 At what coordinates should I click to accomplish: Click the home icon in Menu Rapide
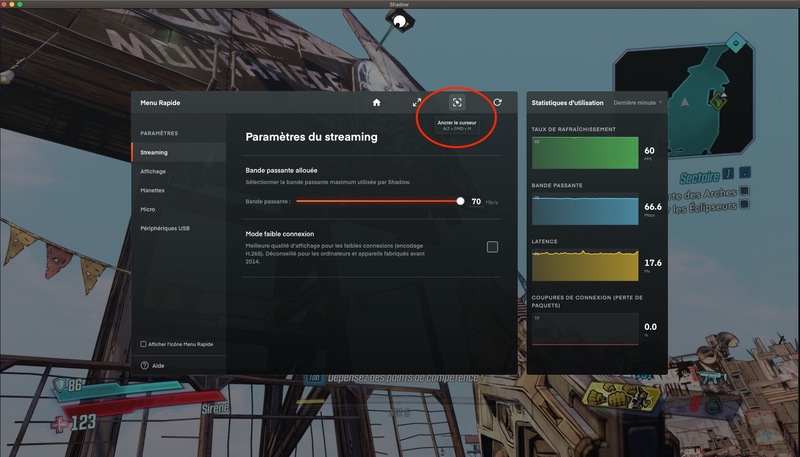point(377,103)
